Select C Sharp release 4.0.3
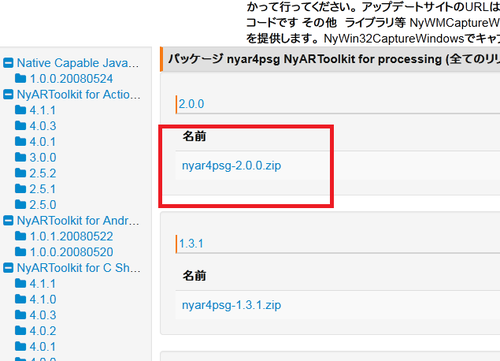This screenshot has height=361, width=500. coord(43,315)
